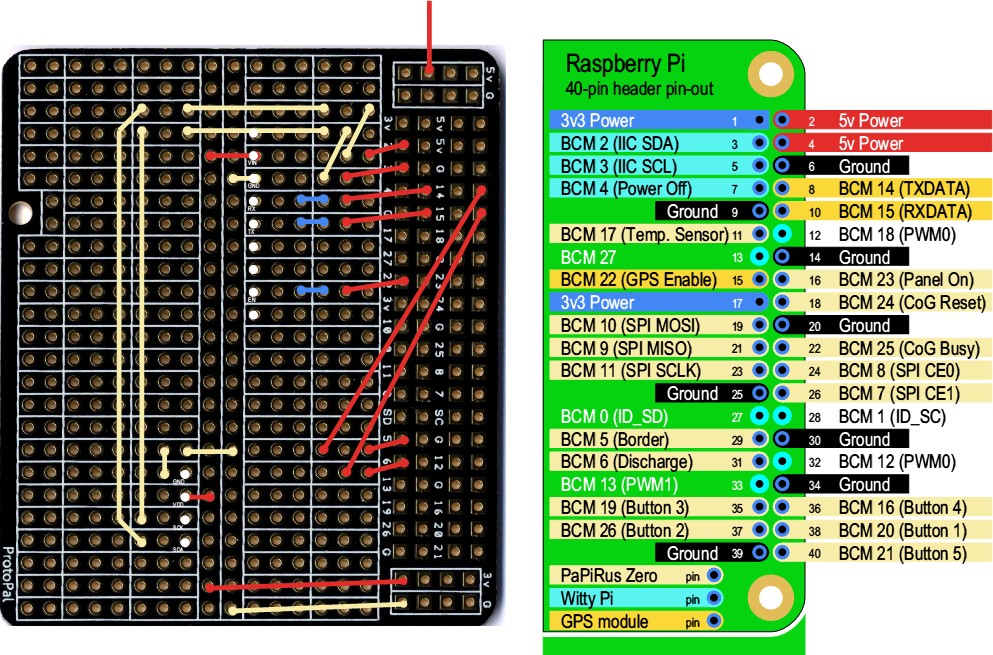The width and height of the screenshot is (993, 655).
Task: Select the Ground pin 6 label
Action: point(864,167)
